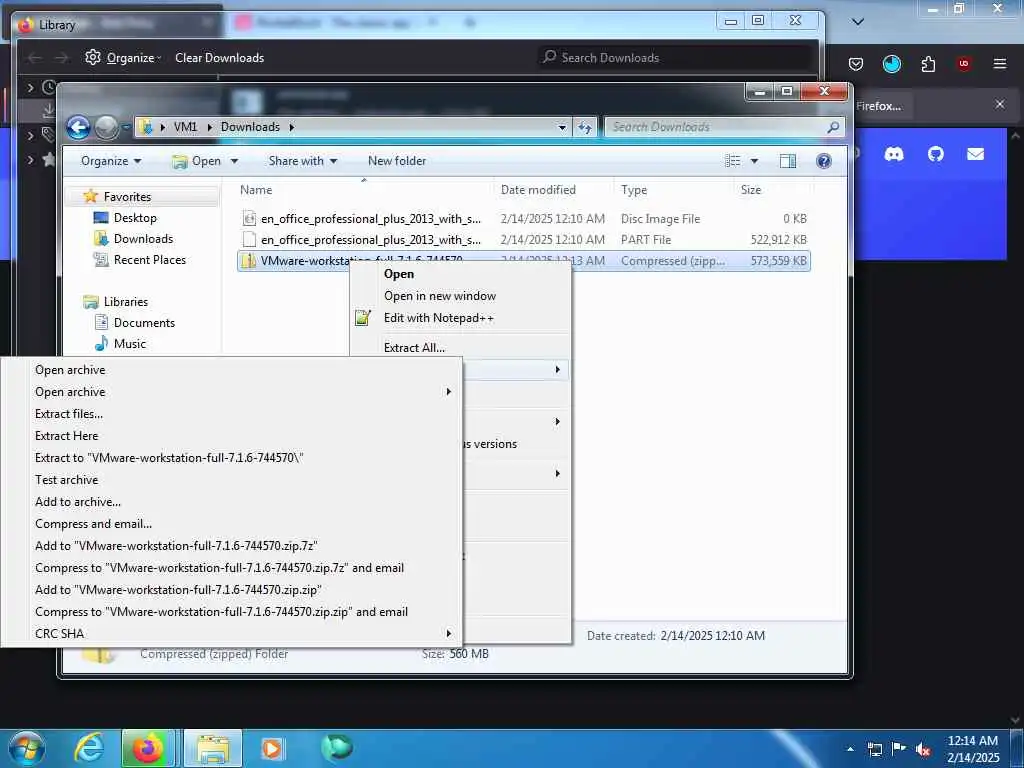Click the GitHub icon on the web page
The height and width of the screenshot is (768, 1024).
pos(936,154)
